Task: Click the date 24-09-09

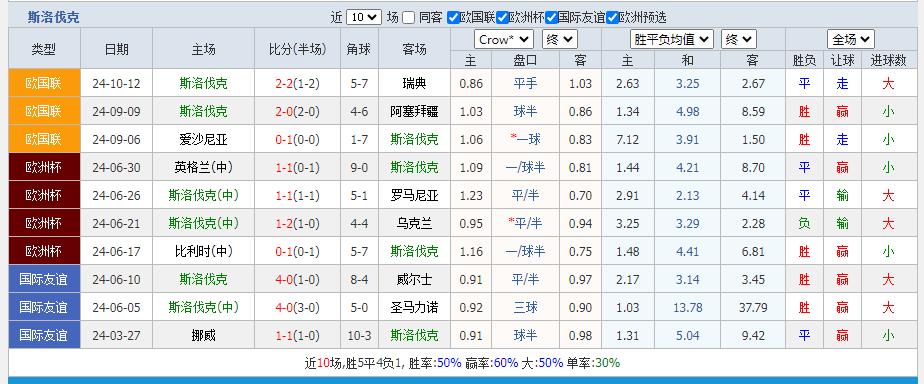Action: (117, 111)
